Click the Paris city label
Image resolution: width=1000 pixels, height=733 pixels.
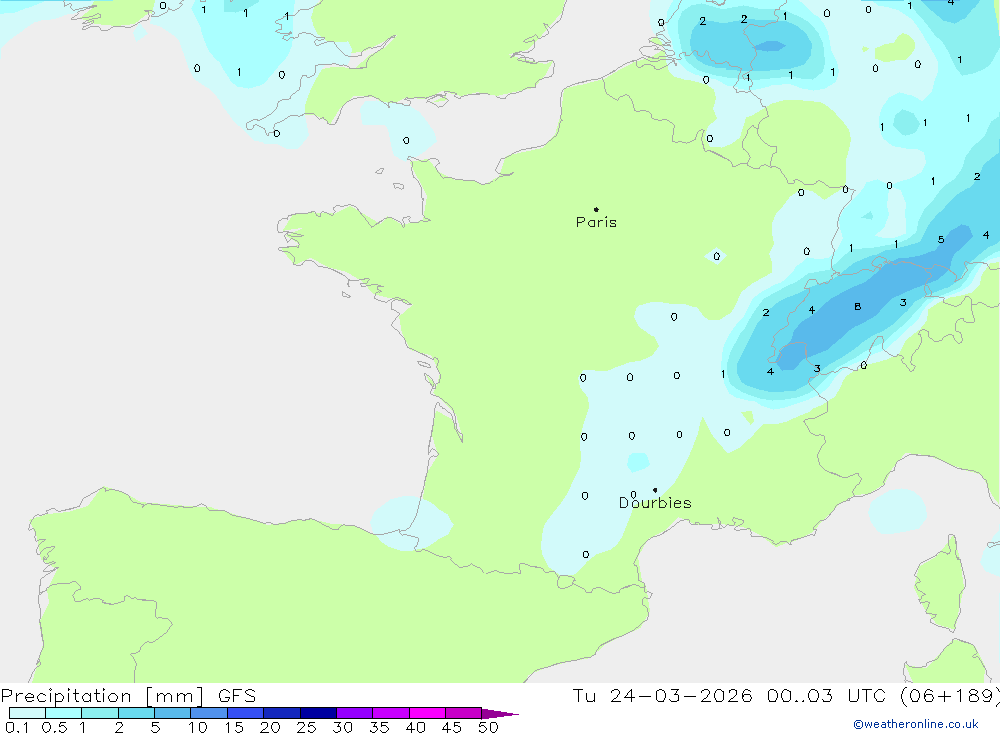pos(596,222)
